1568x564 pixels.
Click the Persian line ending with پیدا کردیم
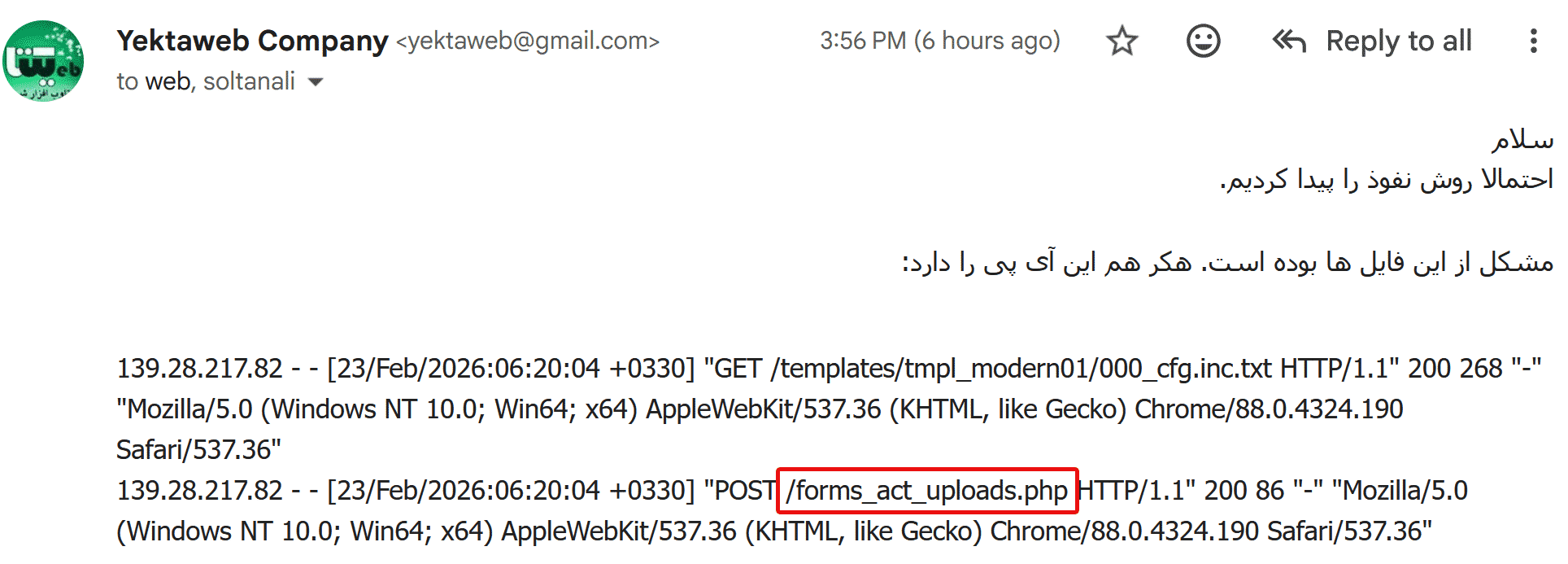pos(1387,180)
